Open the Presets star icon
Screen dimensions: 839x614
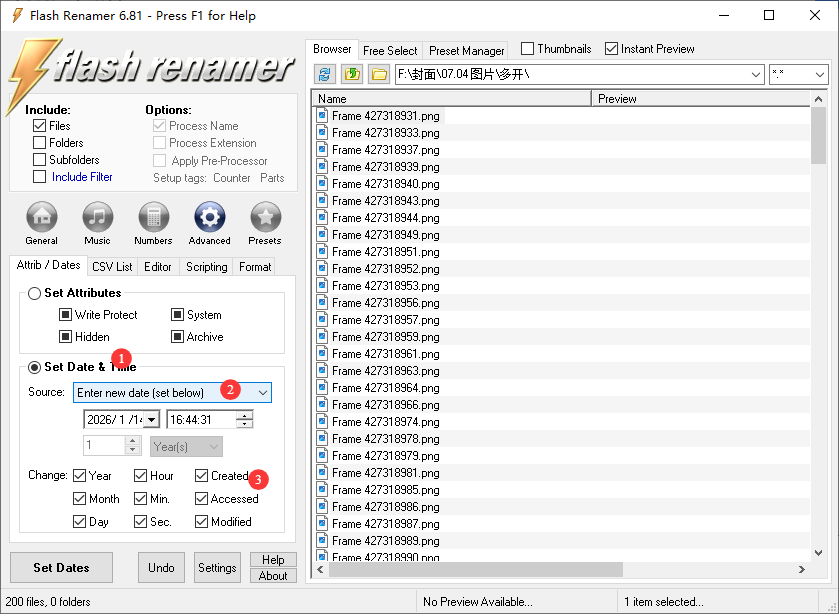[x=265, y=217]
